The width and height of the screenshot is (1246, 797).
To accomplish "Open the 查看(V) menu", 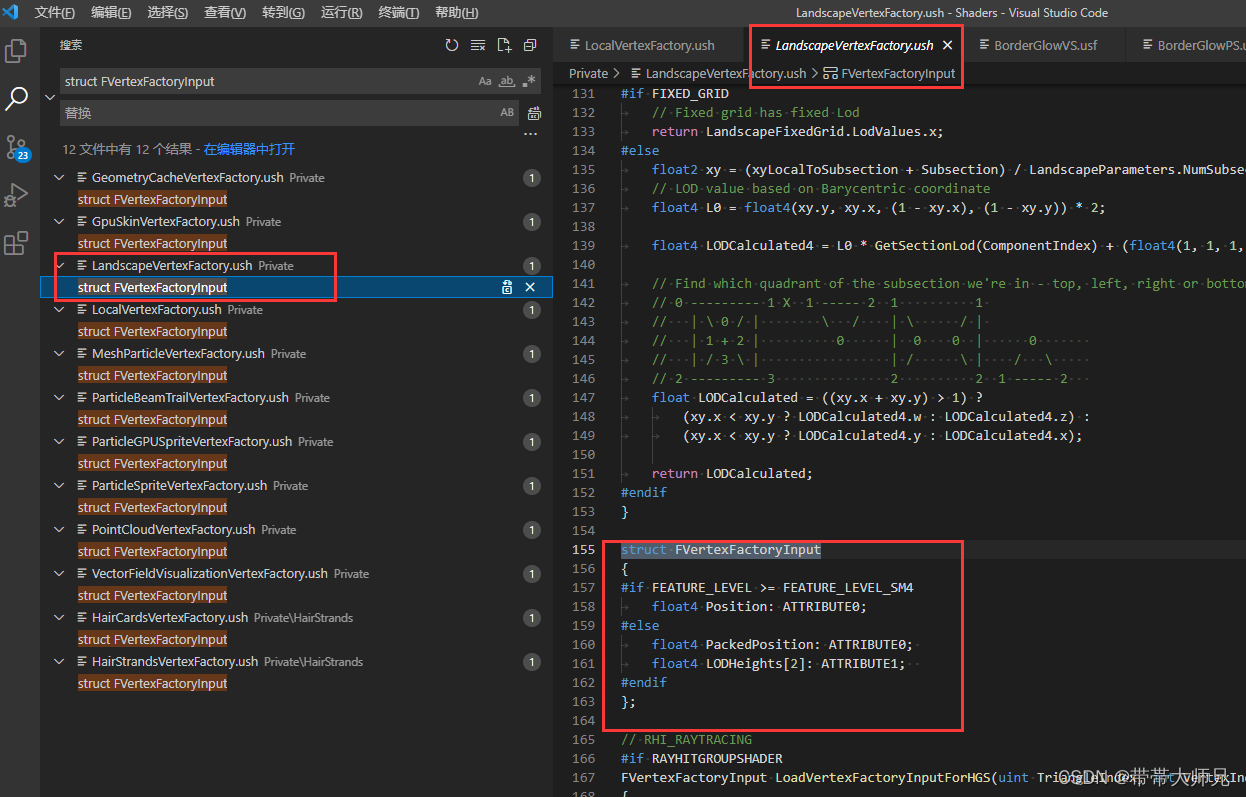I will (225, 13).
